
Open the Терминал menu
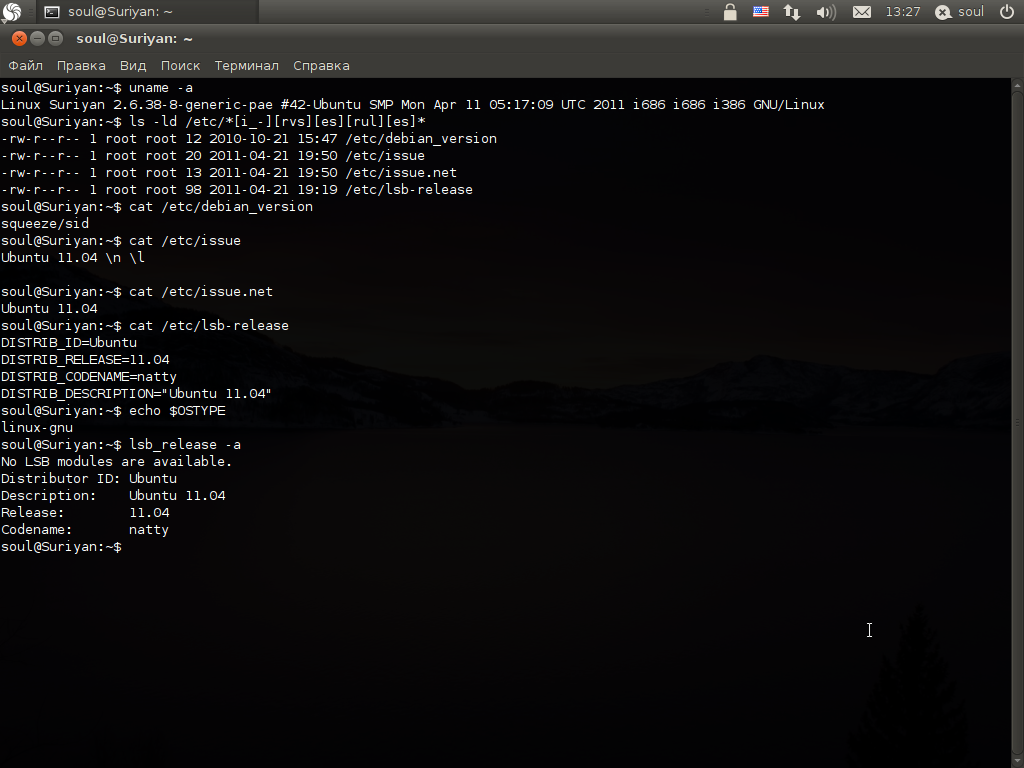(247, 65)
